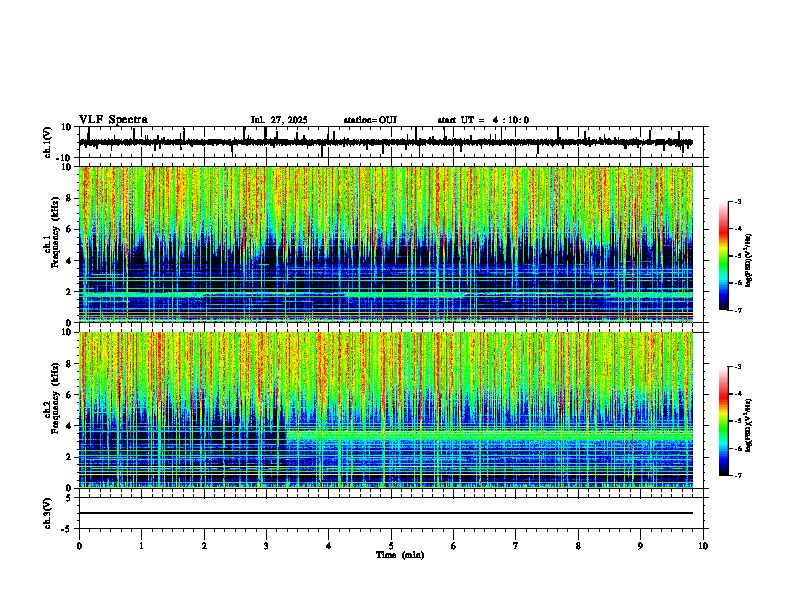
Task: Click the green line below 2 kHz in ch.1 spectrogram
Action: [x=386, y=294]
